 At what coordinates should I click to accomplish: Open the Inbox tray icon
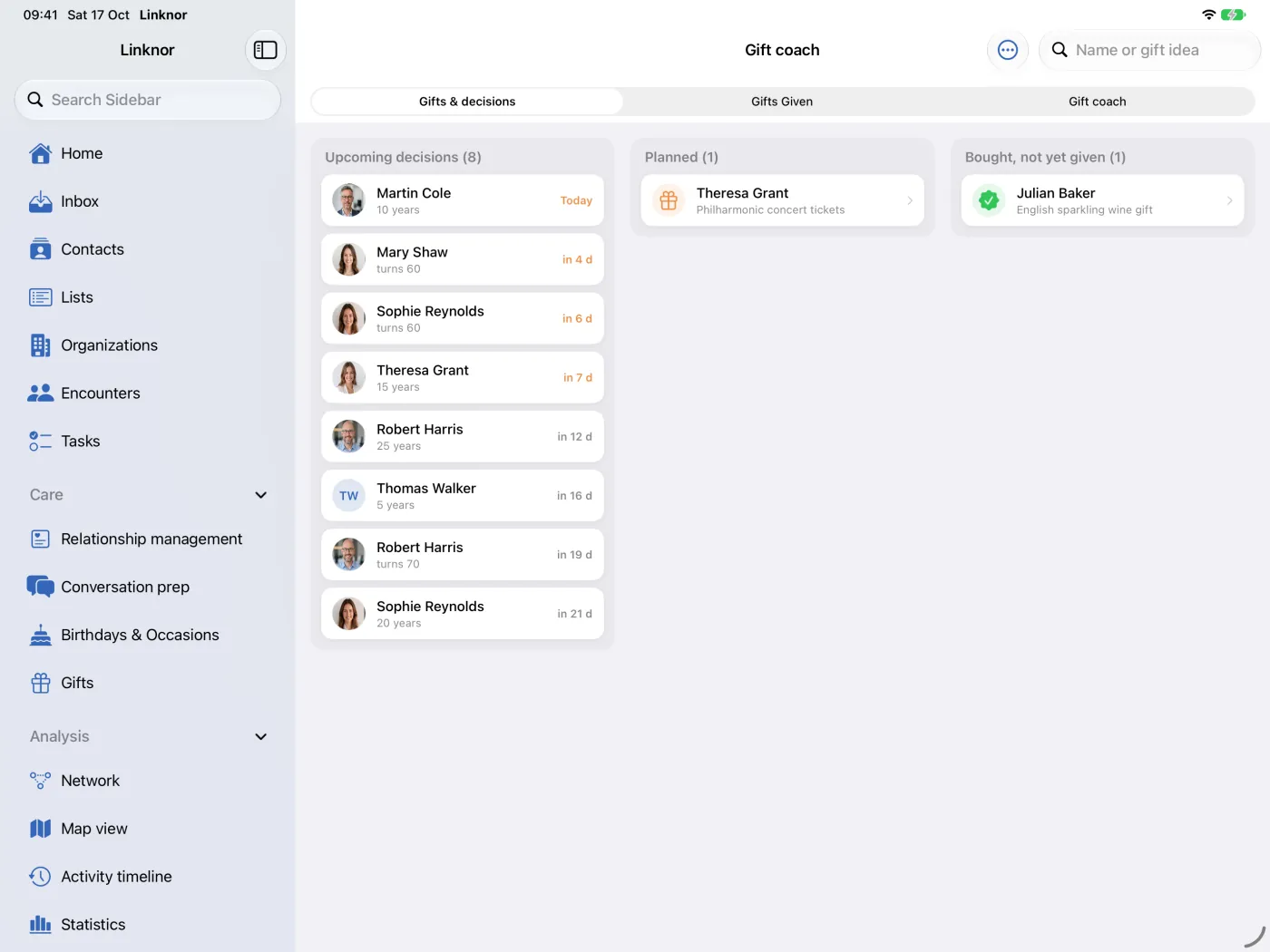click(x=41, y=201)
